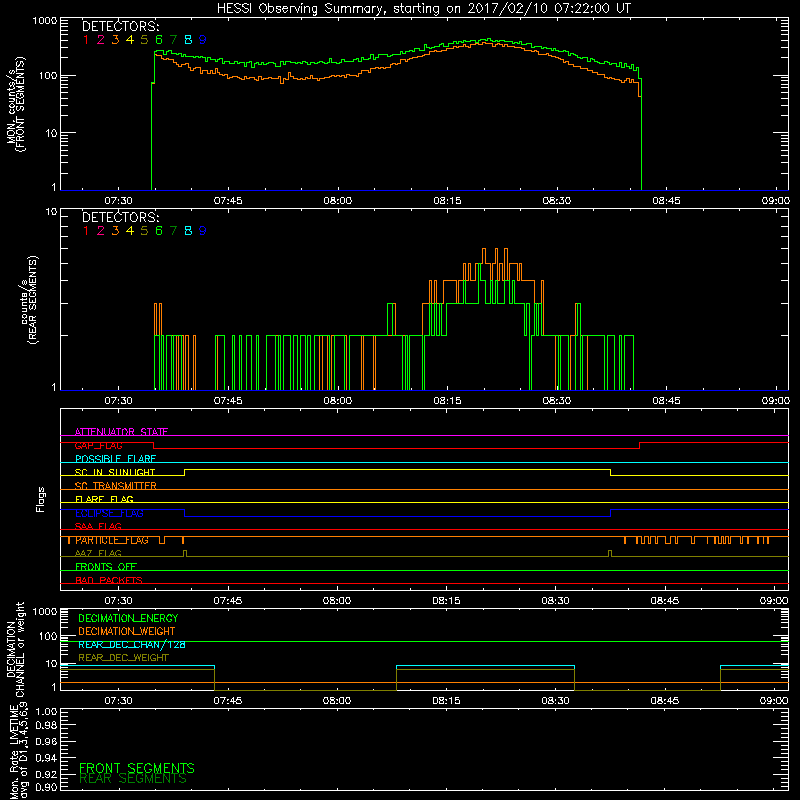Select 'DETECTORS:' label in the front segments panel
The height and width of the screenshot is (800, 800).
(x=121, y=26)
